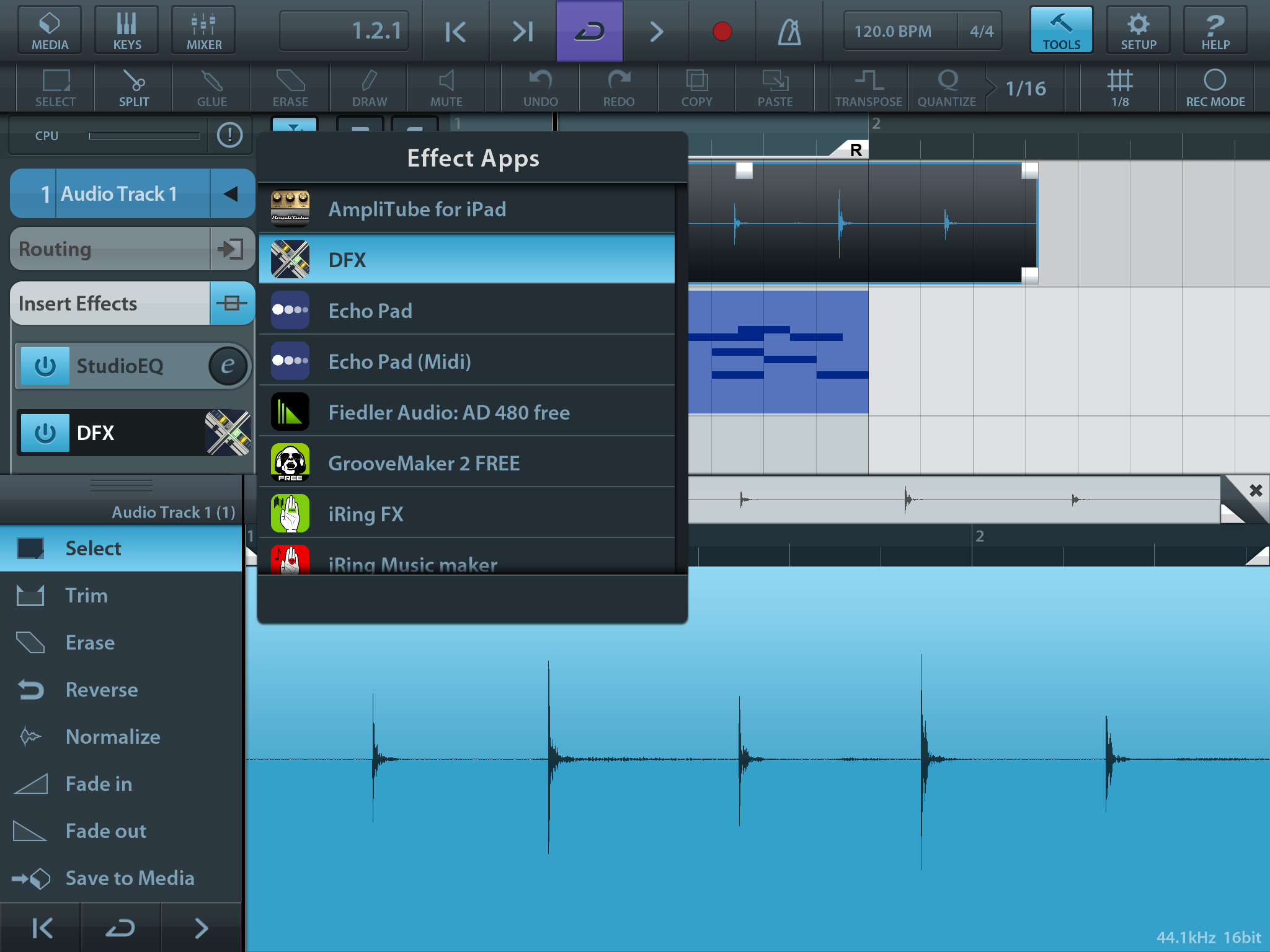Choose Normalize in audio editor menu
This screenshot has width=1270, height=952.
tap(121, 737)
